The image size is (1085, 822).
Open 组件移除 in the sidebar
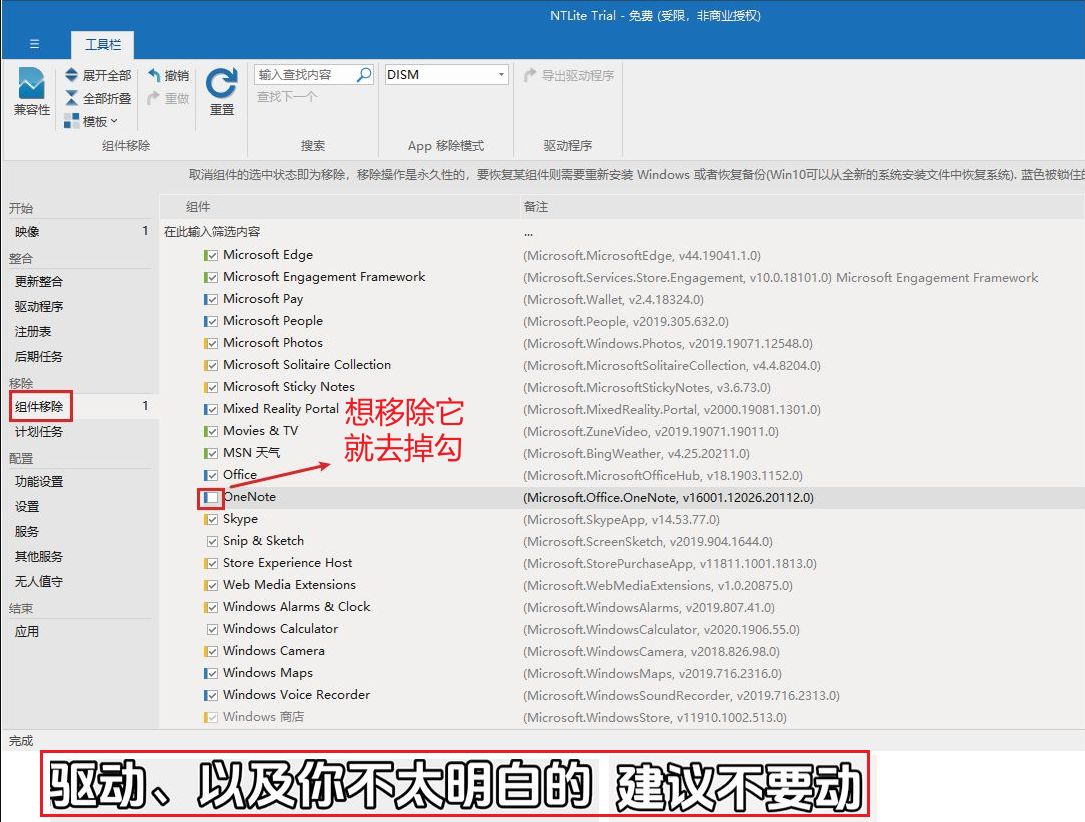[x=39, y=407]
